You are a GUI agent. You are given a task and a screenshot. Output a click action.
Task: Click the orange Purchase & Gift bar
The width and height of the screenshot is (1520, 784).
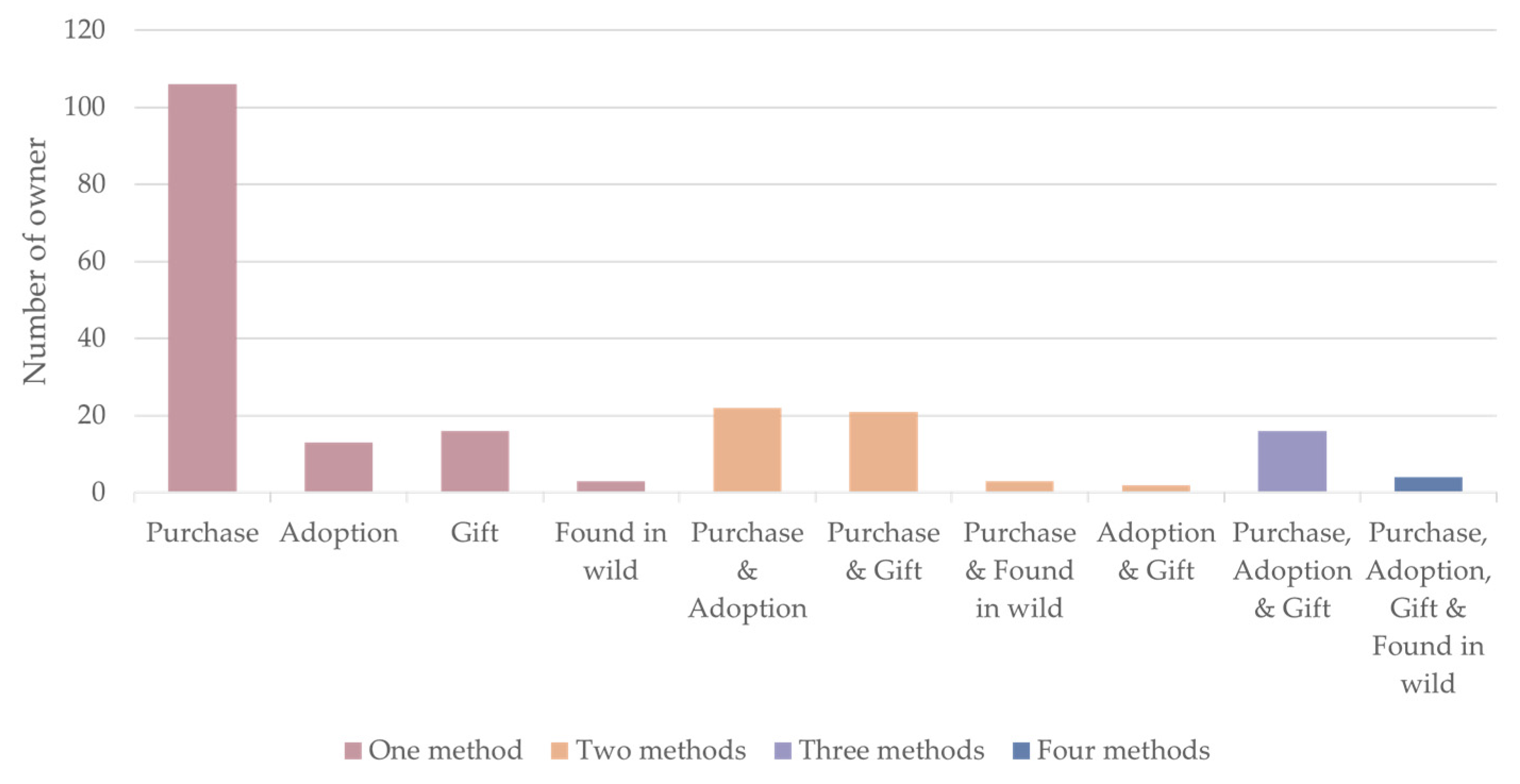883,451
